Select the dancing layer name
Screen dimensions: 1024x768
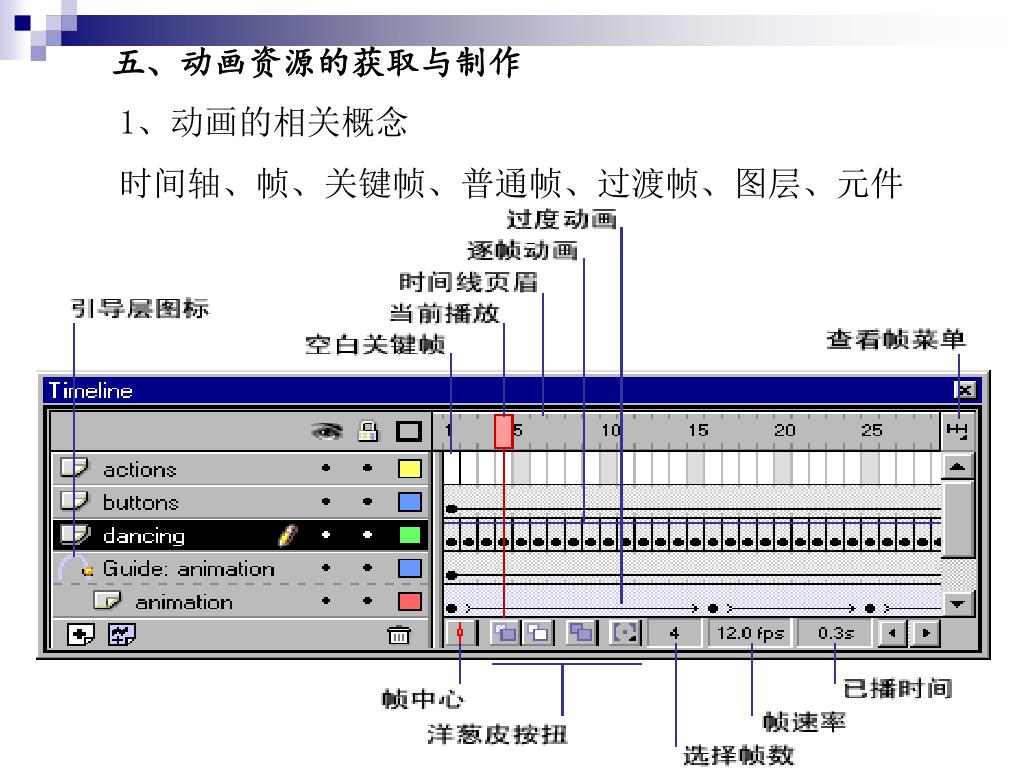pos(144,536)
